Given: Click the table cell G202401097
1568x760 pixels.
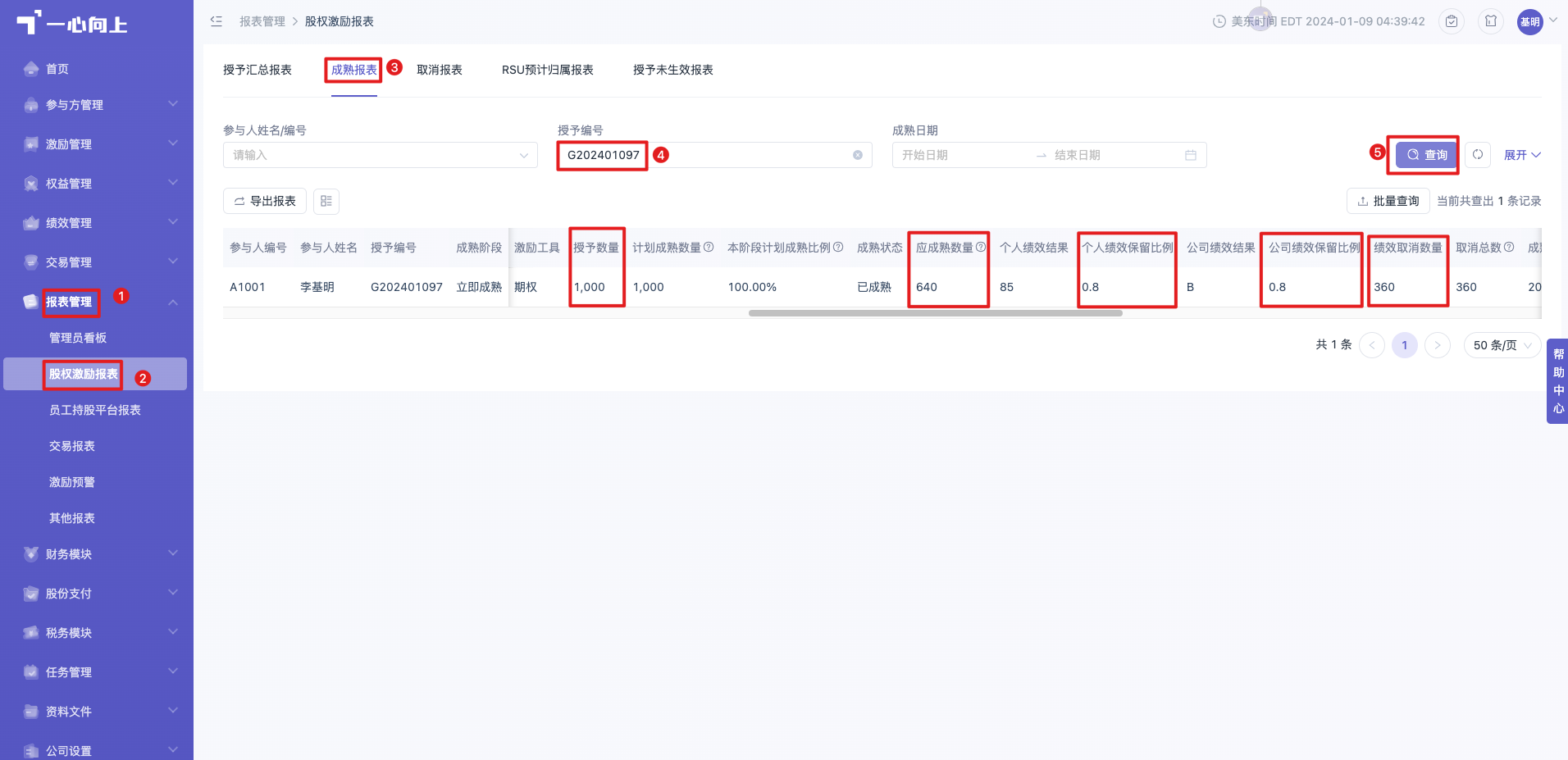Looking at the screenshot, I should (407, 287).
